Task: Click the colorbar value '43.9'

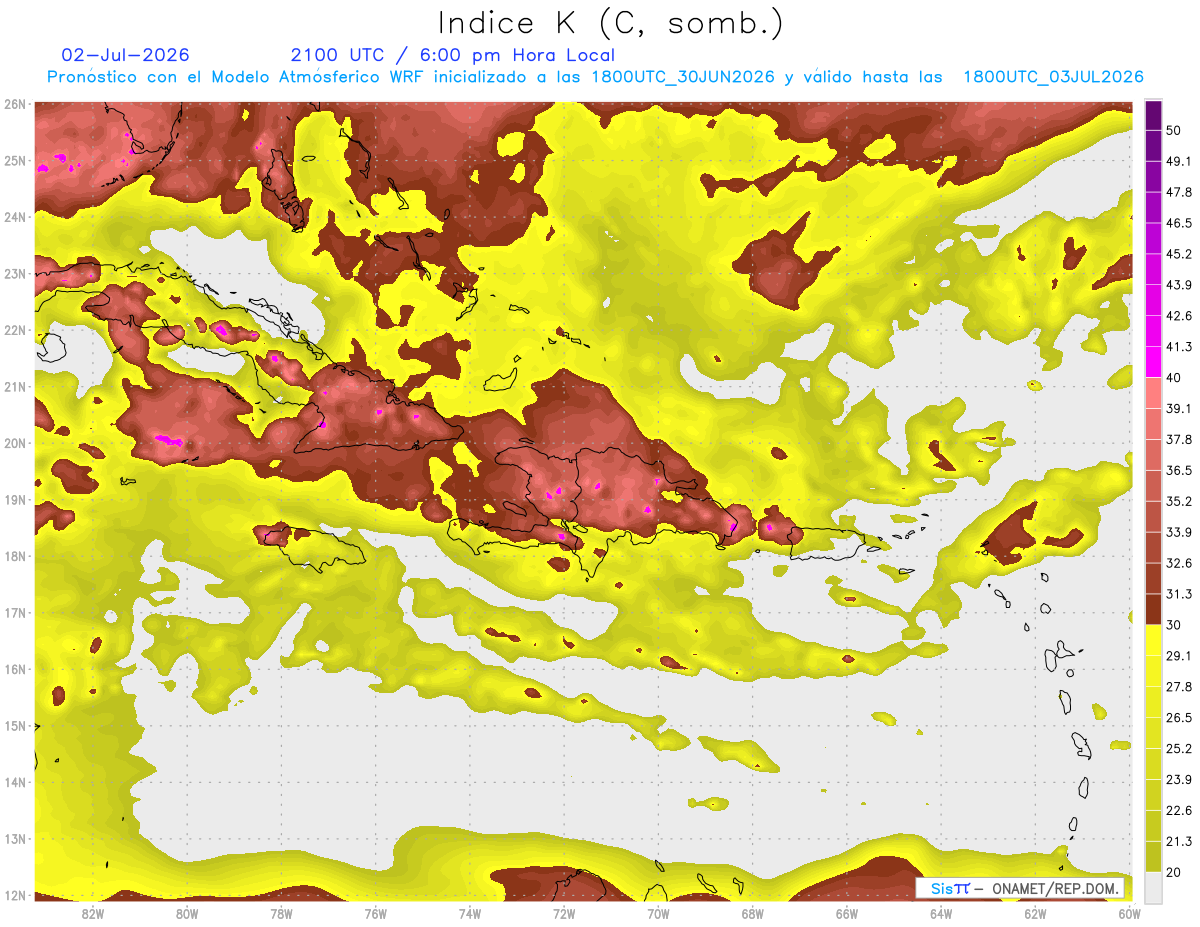Action: click(x=1179, y=285)
